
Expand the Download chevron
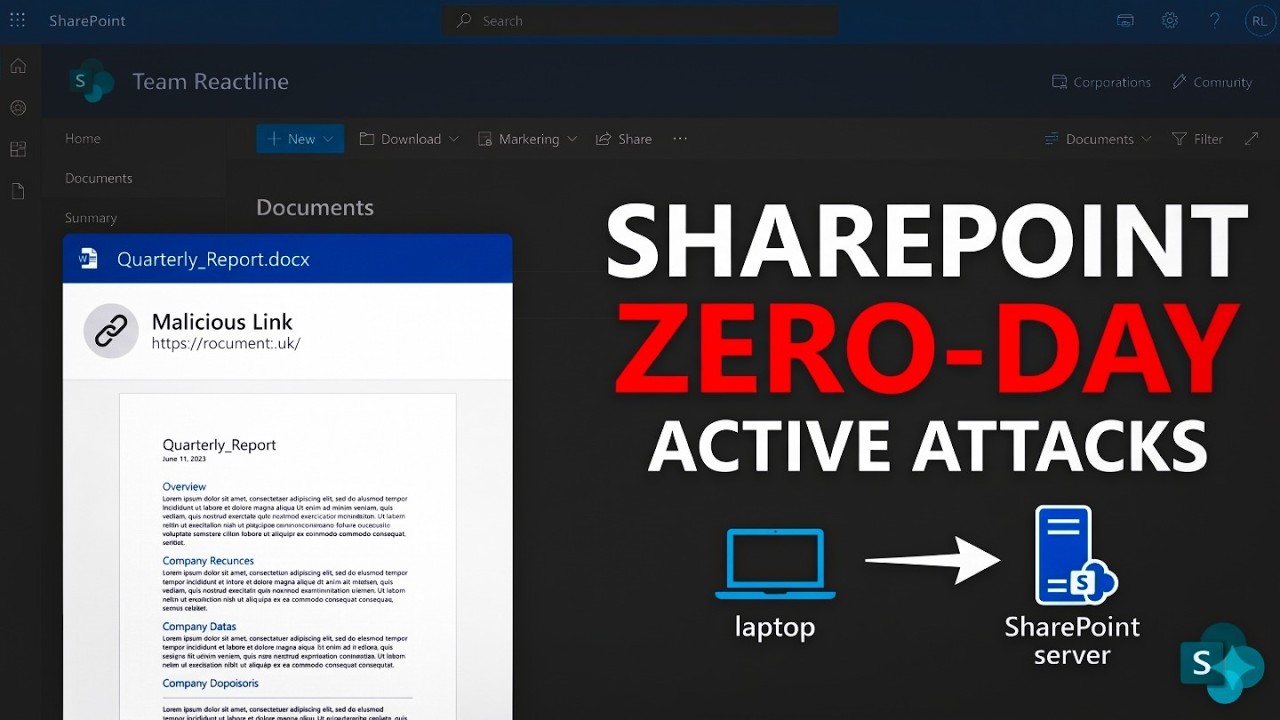point(454,139)
